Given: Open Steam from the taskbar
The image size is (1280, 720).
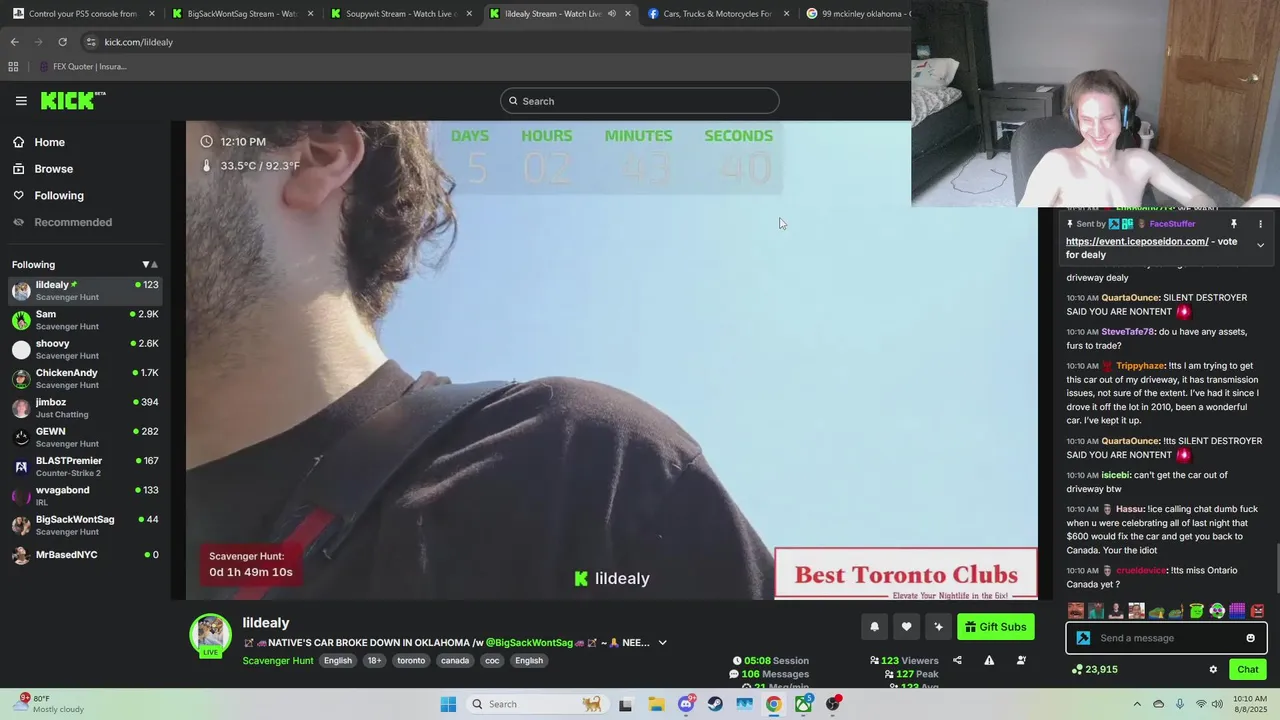Looking at the screenshot, I should pos(715,704).
